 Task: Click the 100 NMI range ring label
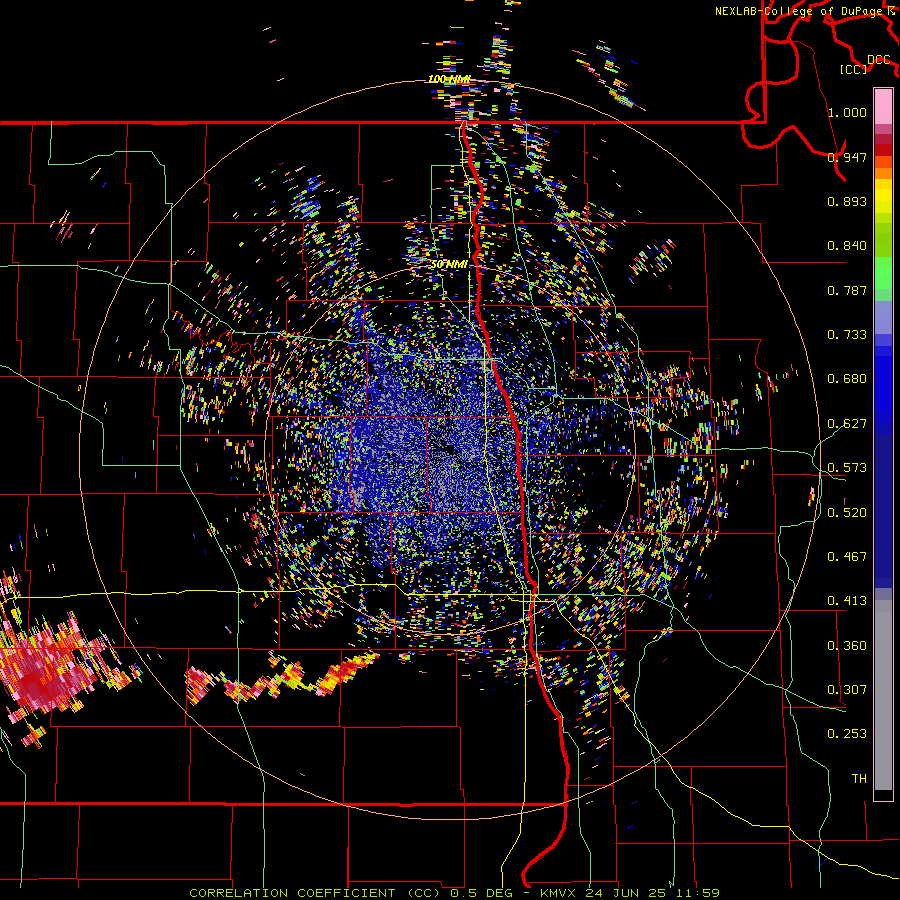tap(449, 79)
